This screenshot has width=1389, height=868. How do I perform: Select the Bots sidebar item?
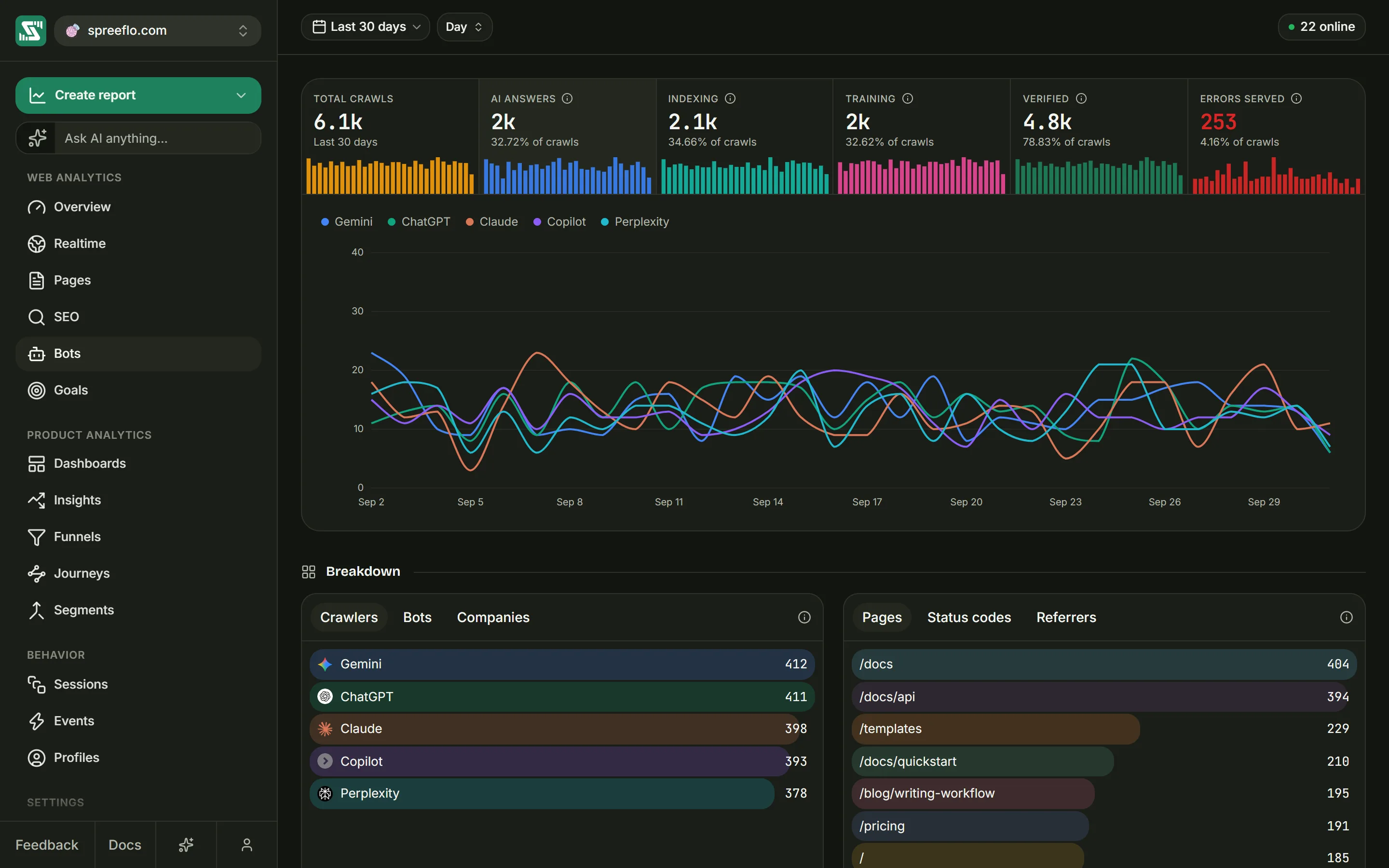(138, 353)
